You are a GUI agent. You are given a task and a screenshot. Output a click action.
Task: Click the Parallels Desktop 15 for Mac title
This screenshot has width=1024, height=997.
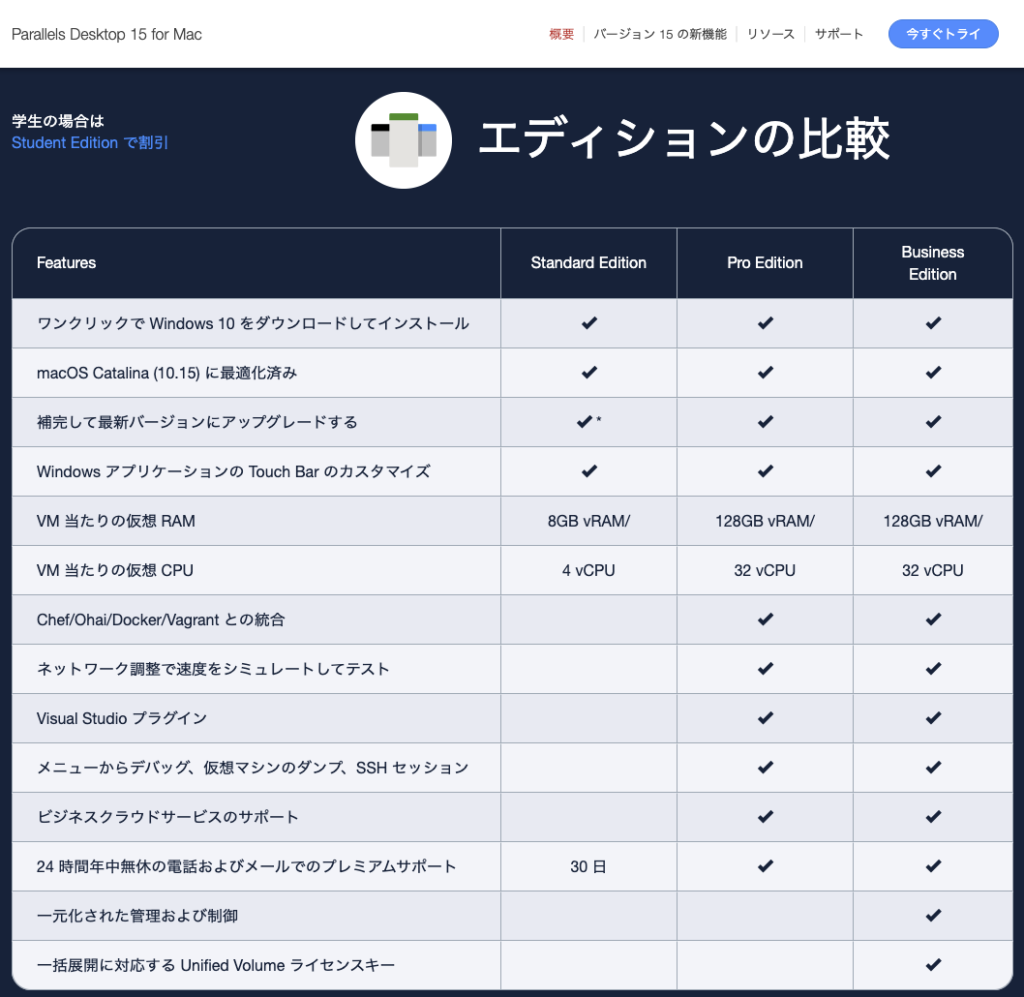(106, 34)
